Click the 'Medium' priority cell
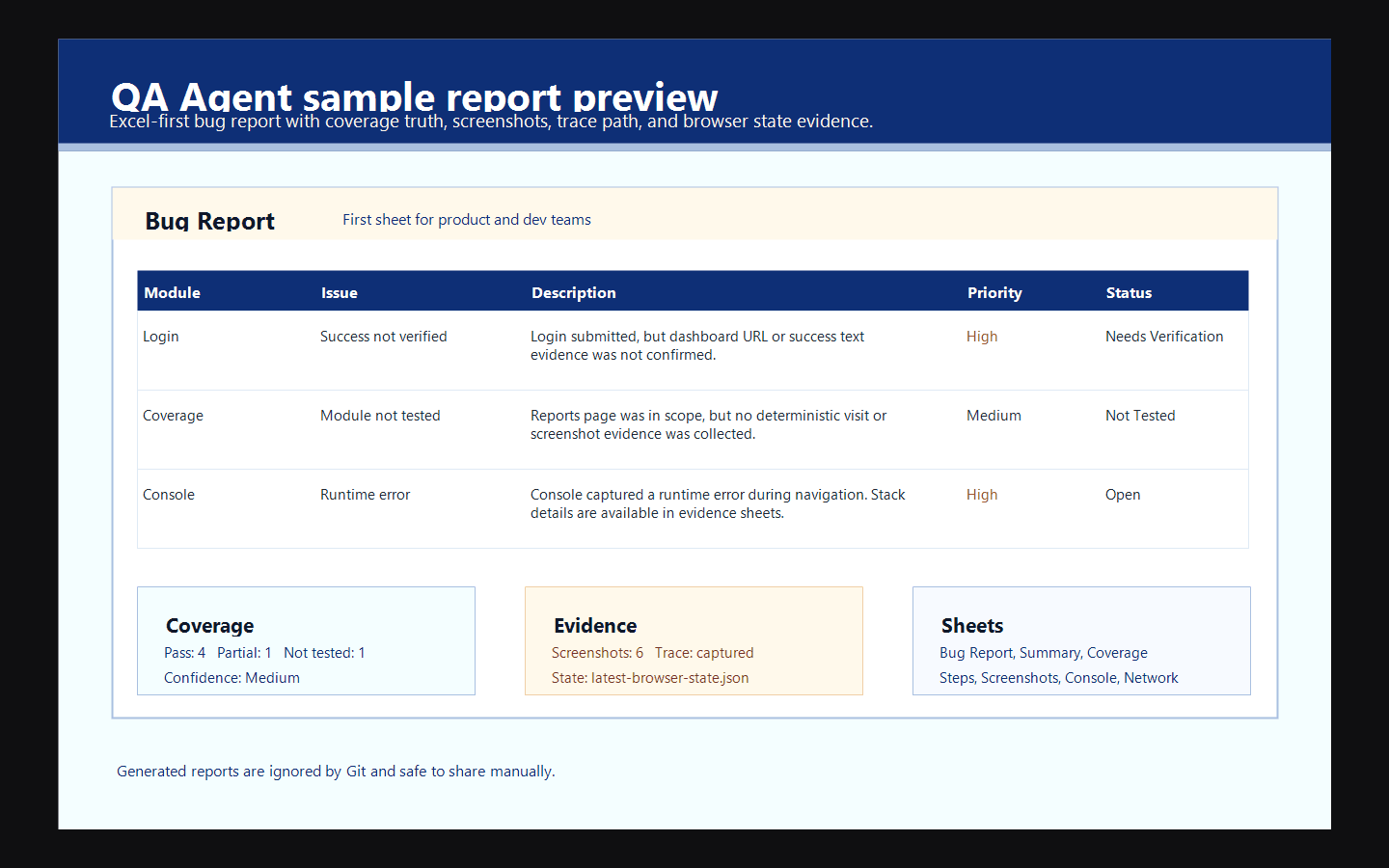1389x868 pixels. tap(994, 416)
